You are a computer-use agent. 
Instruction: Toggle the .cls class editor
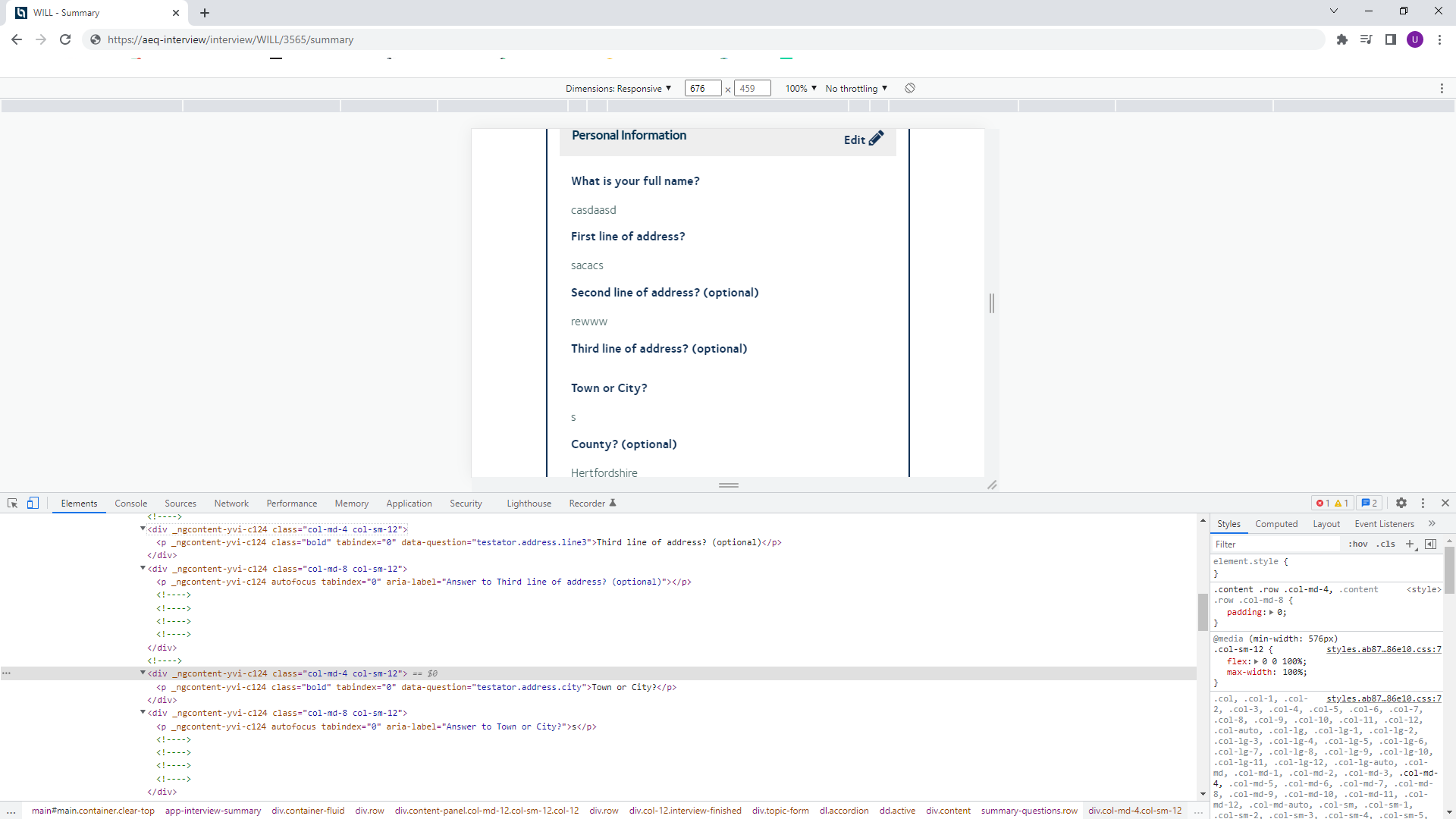click(1386, 544)
